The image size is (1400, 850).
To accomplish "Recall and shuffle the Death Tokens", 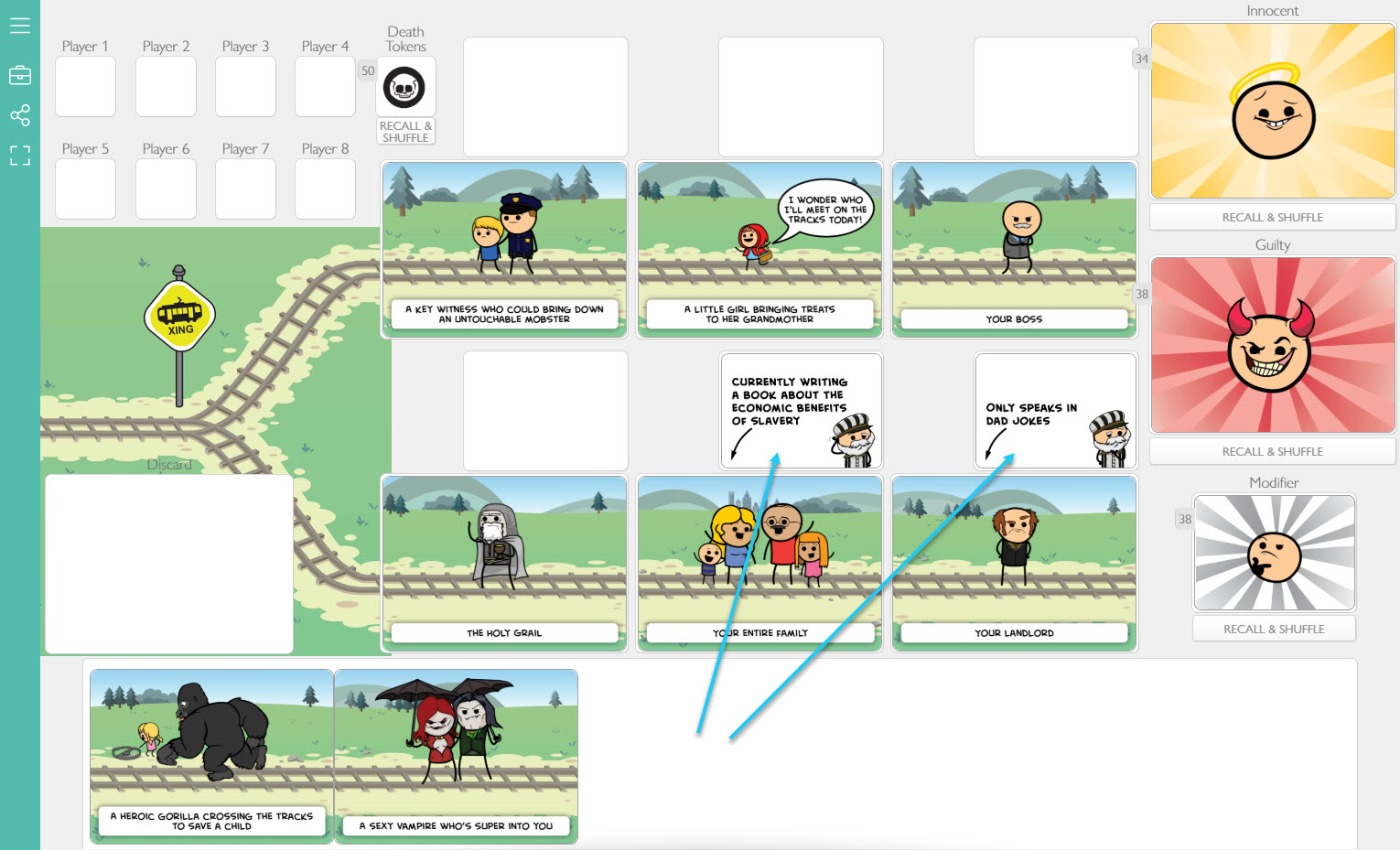I will (x=406, y=132).
